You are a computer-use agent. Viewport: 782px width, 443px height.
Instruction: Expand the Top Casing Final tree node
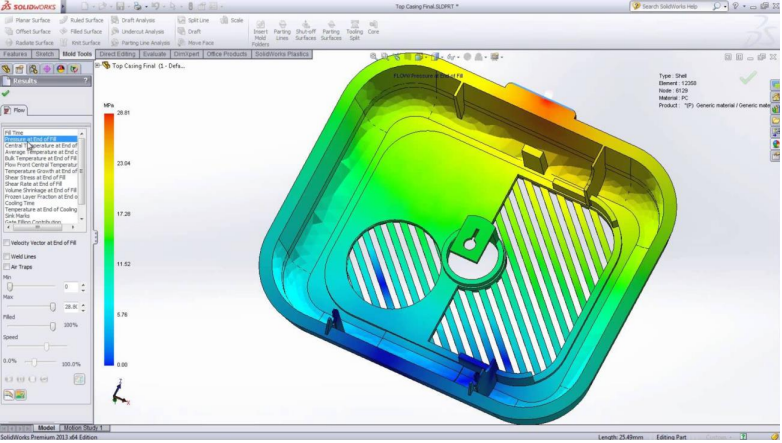(x=98, y=65)
